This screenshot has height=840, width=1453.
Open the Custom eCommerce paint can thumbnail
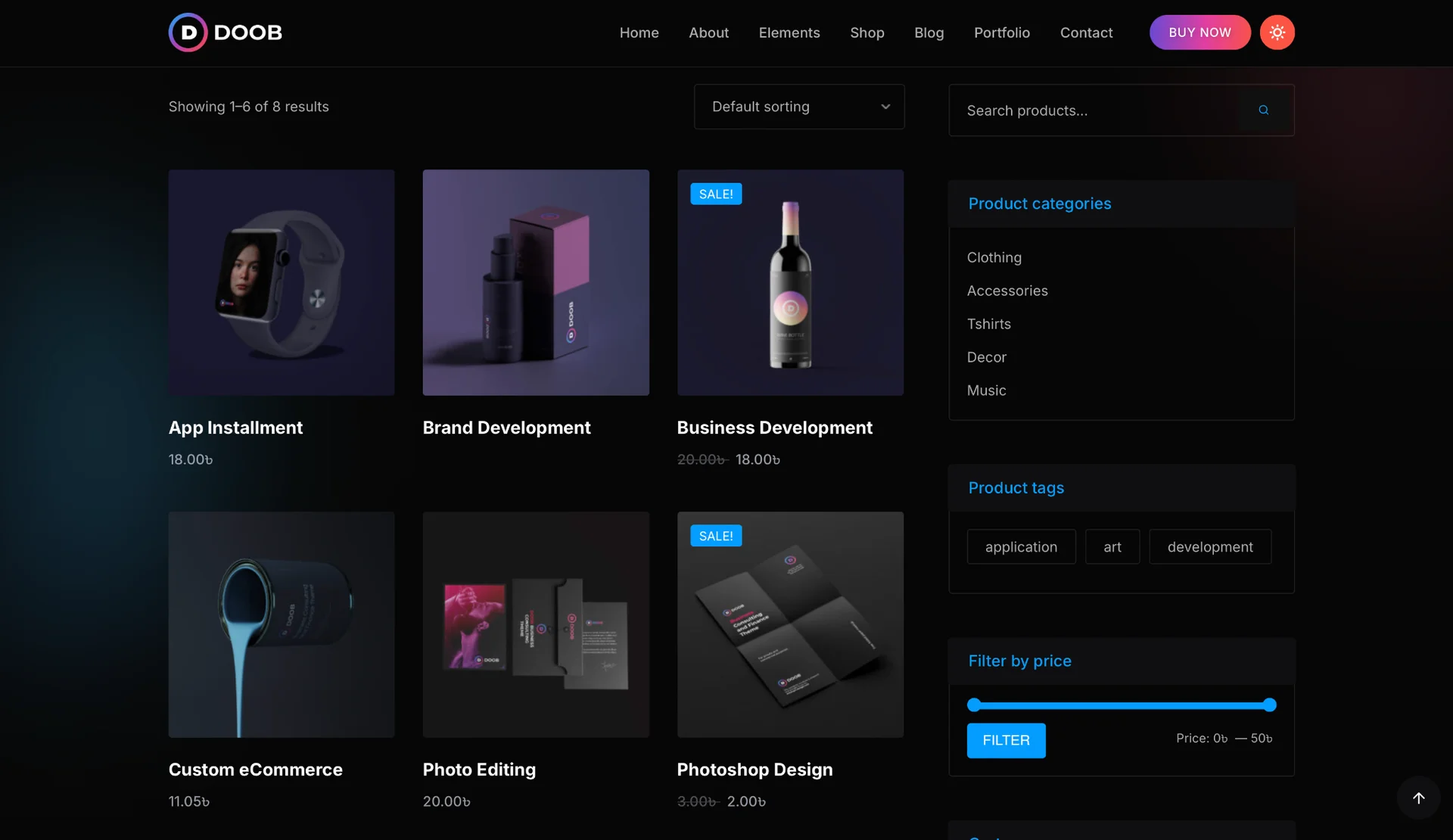tap(281, 624)
